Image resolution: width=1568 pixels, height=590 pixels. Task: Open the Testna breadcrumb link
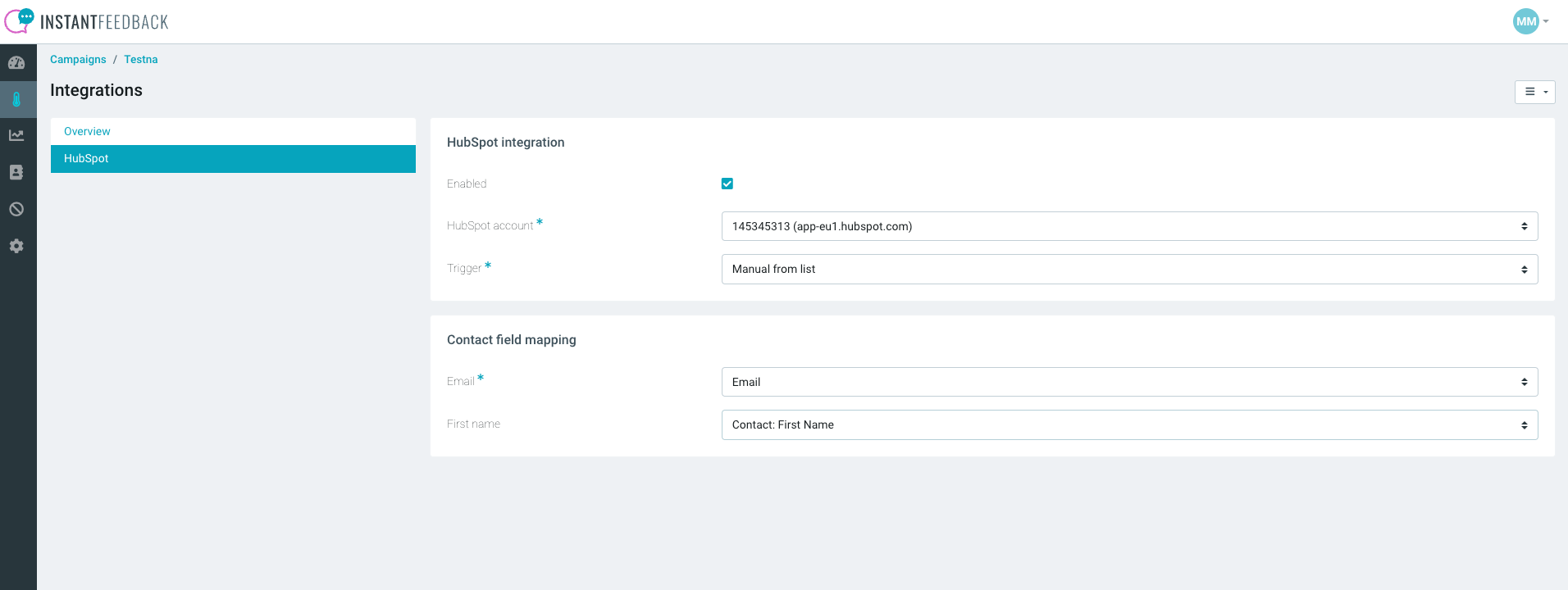pyautogui.click(x=141, y=59)
